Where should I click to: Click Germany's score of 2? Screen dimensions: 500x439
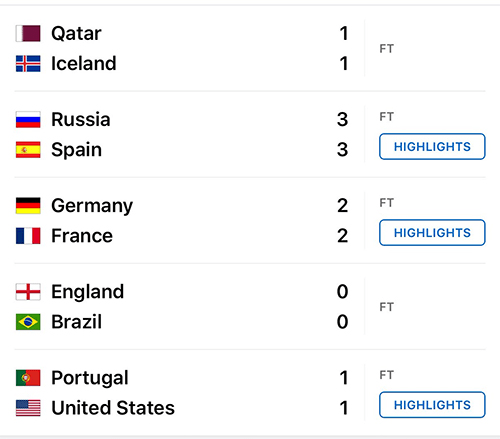pyautogui.click(x=342, y=206)
